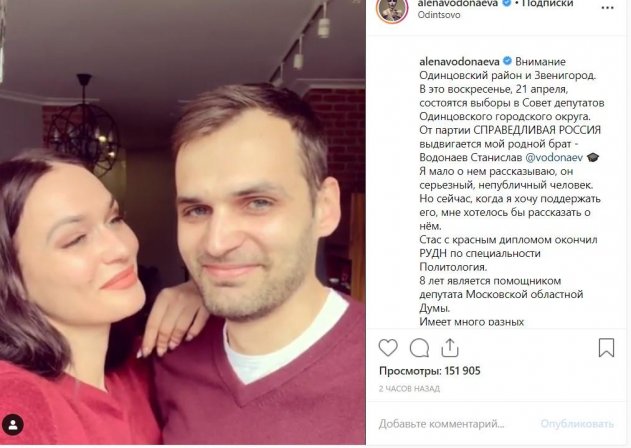This screenshot has height=448, width=631.
Task: Open the Odintsovo location link
Action: 439,15
